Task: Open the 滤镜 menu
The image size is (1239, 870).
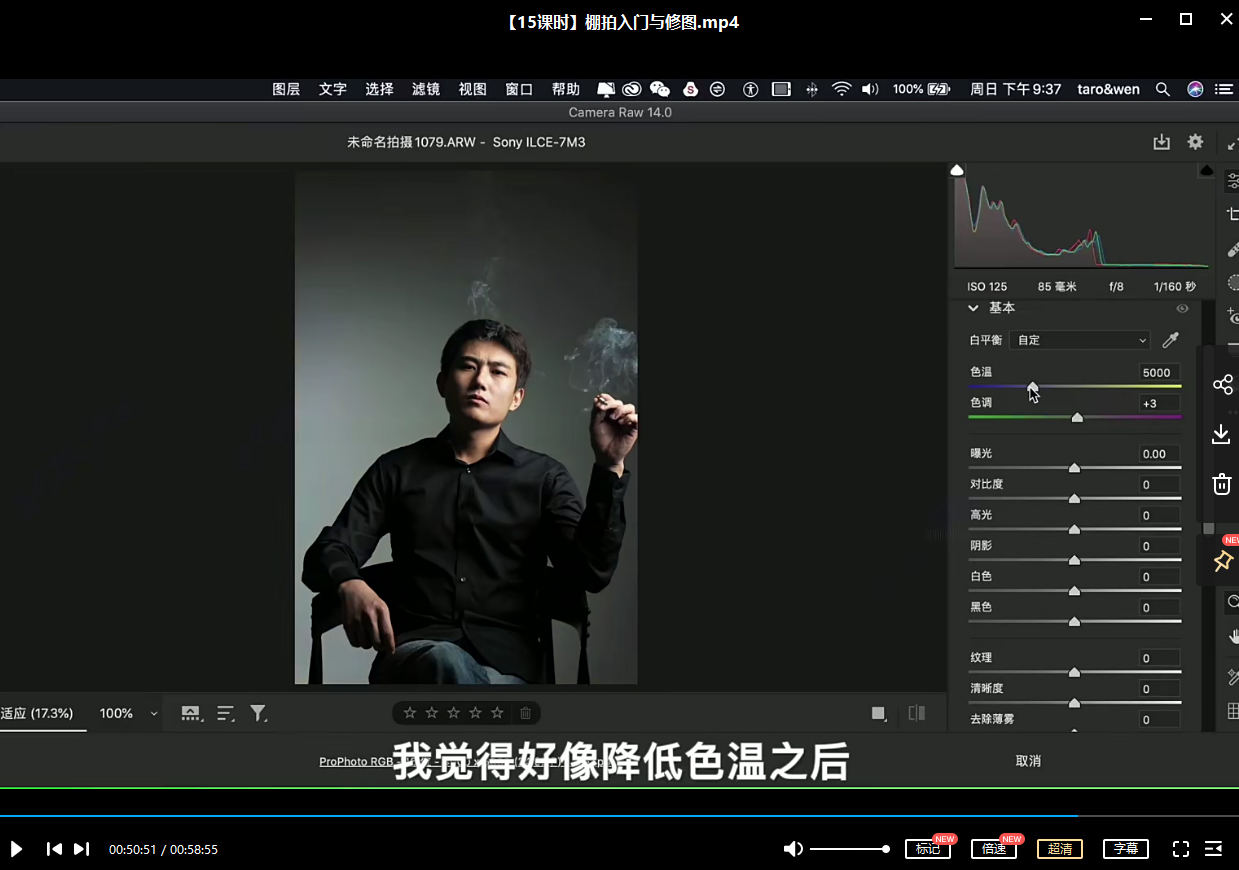Action: pyautogui.click(x=425, y=89)
